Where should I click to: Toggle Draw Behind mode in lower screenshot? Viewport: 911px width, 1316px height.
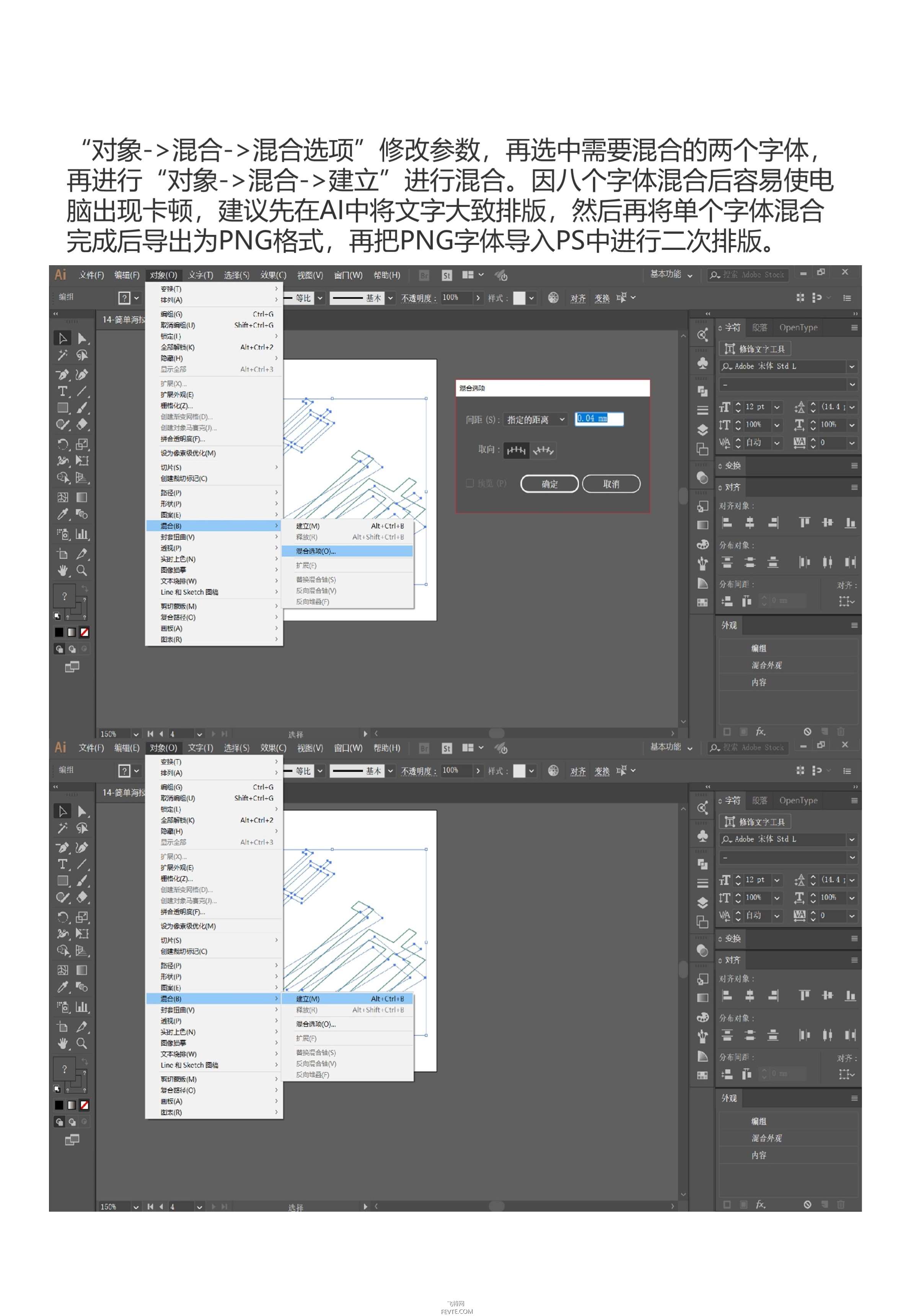tap(72, 1122)
